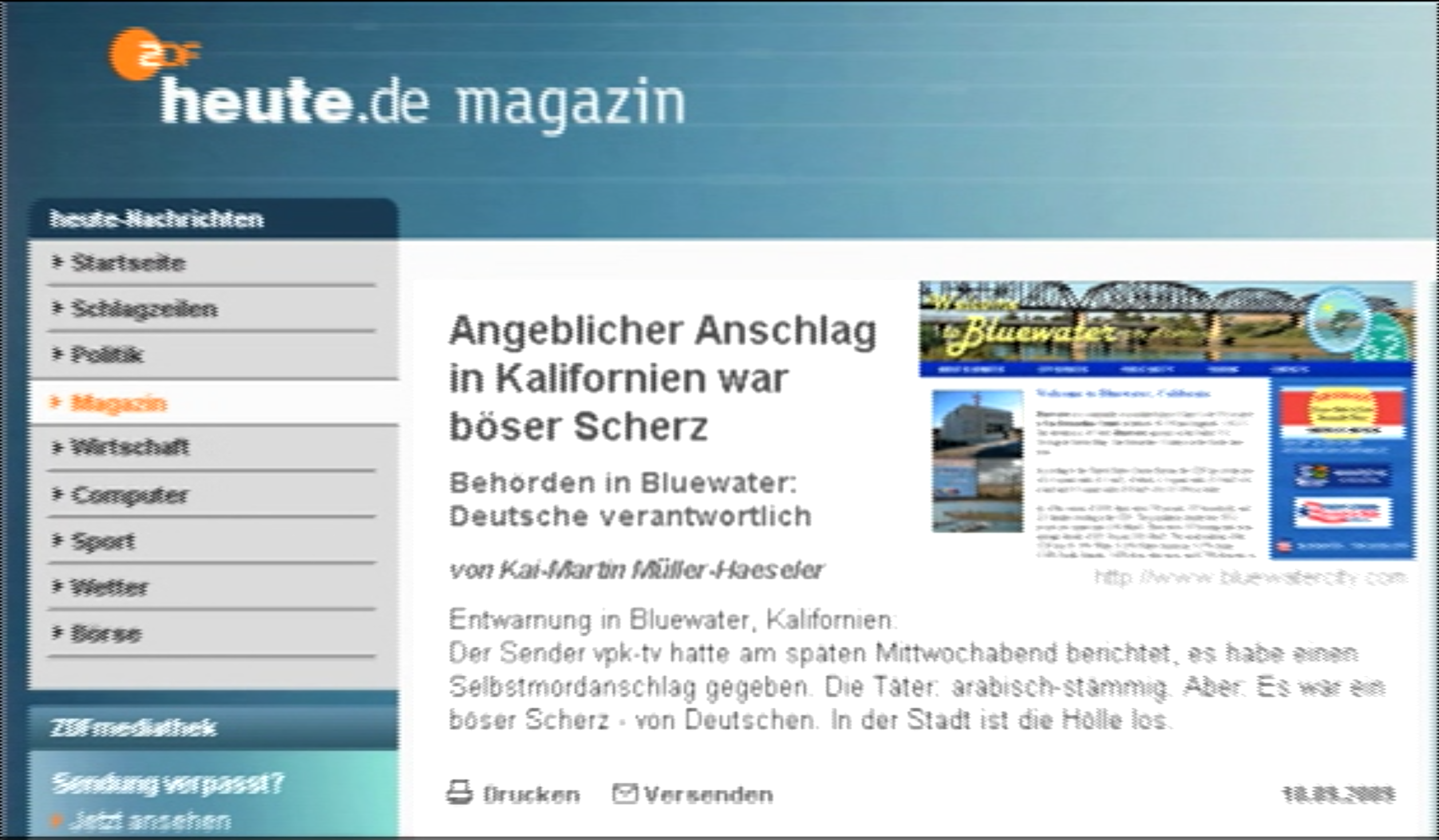
Task: Click the orange arrow beside Jetzt ansehen
Action: 56,821
